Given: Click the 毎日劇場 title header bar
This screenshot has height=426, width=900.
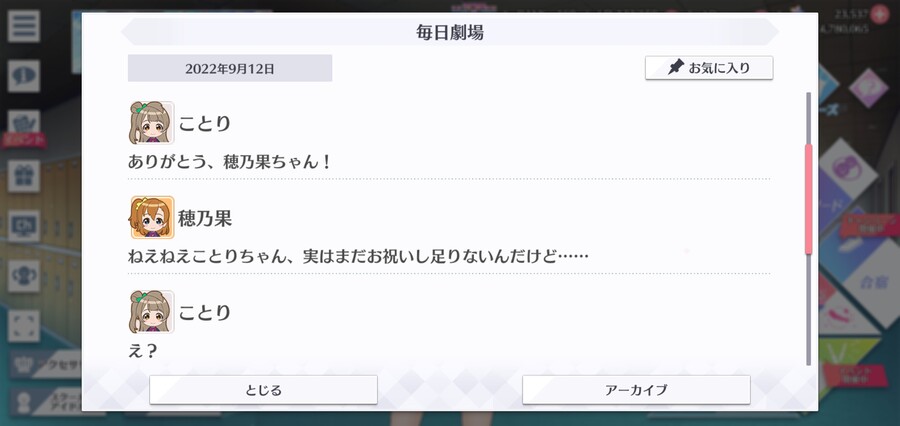Looking at the screenshot, I should tap(450, 32).
